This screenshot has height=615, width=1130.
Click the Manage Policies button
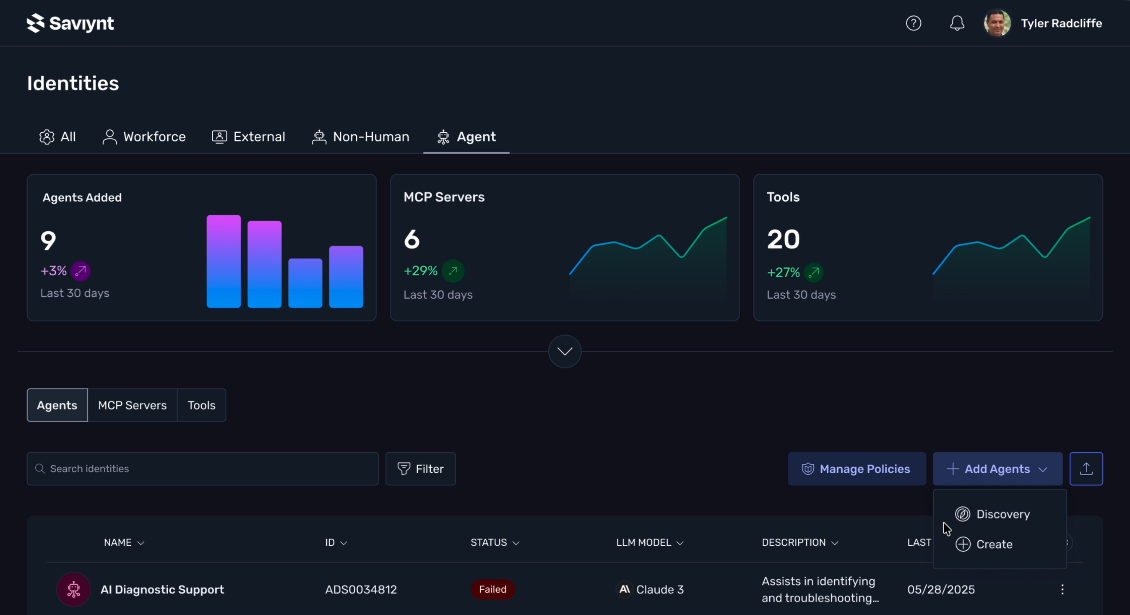(x=855, y=469)
